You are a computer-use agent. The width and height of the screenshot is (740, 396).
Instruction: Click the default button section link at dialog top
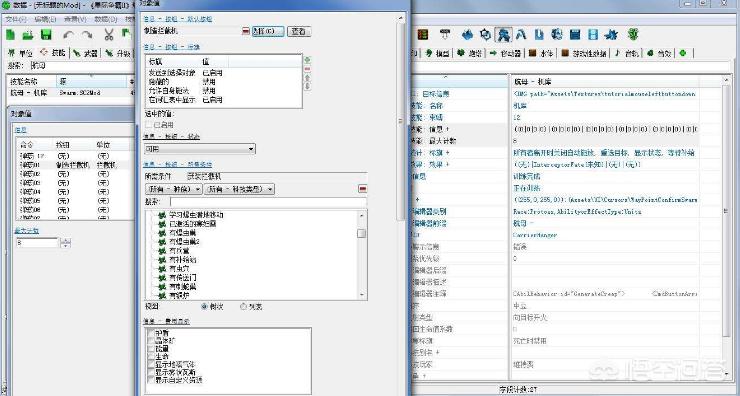click(x=178, y=19)
